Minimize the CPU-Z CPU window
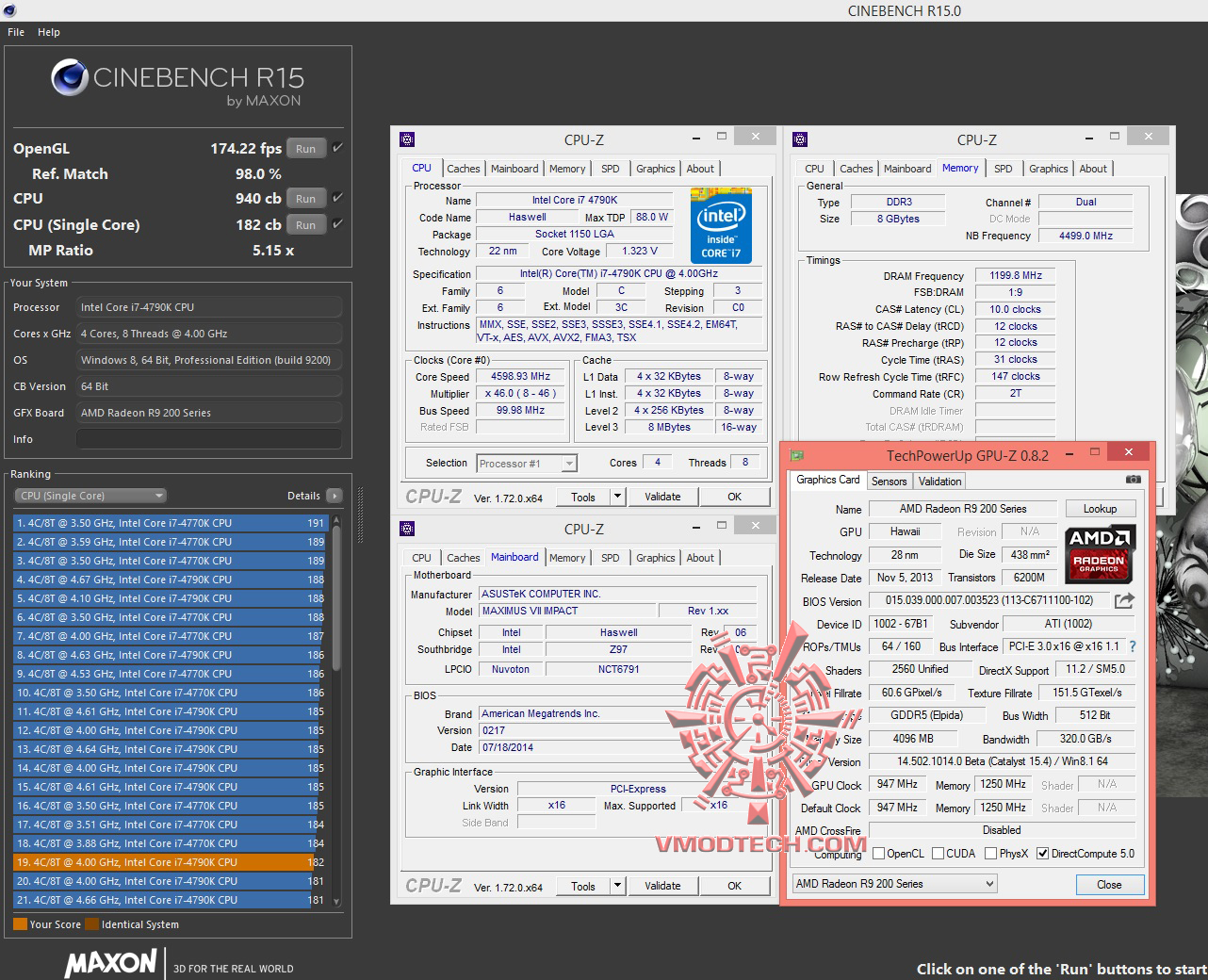This screenshot has width=1208, height=980. (x=695, y=138)
